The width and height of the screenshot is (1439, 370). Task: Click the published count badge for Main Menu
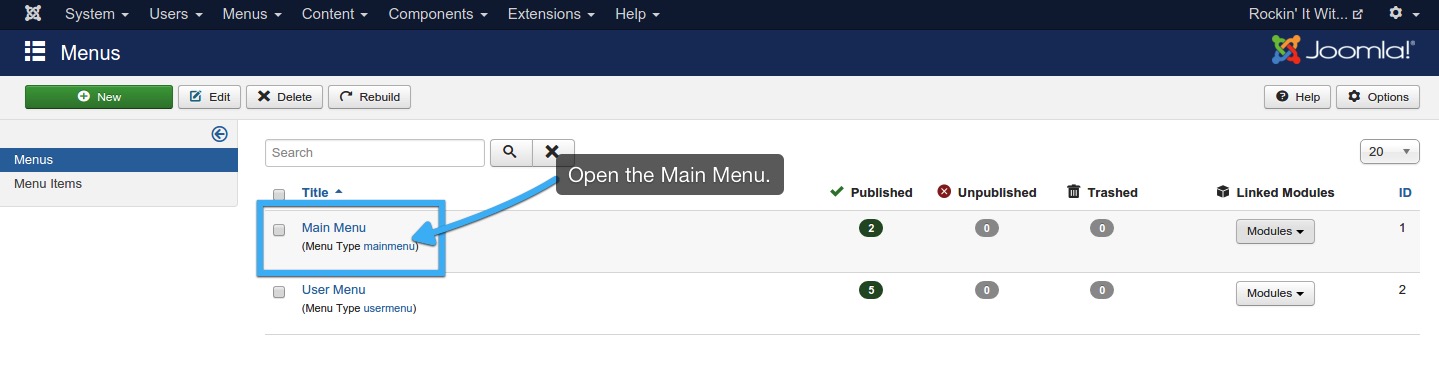871,228
